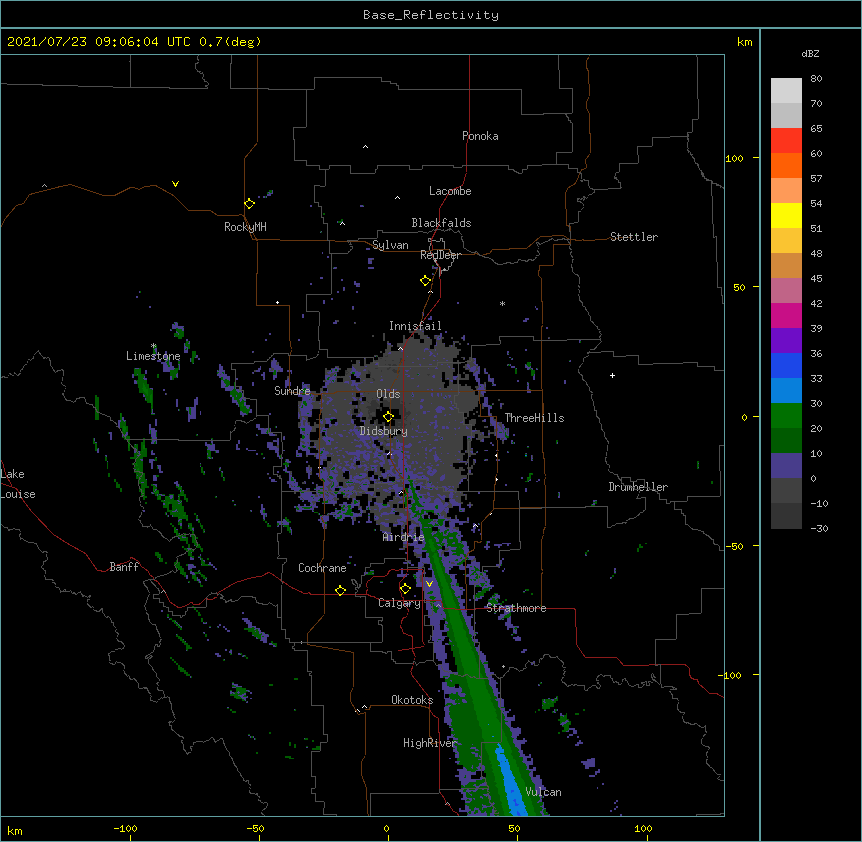This screenshot has width=862, height=842.
Task: Click the Lacombe city label
Action: click(x=450, y=191)
